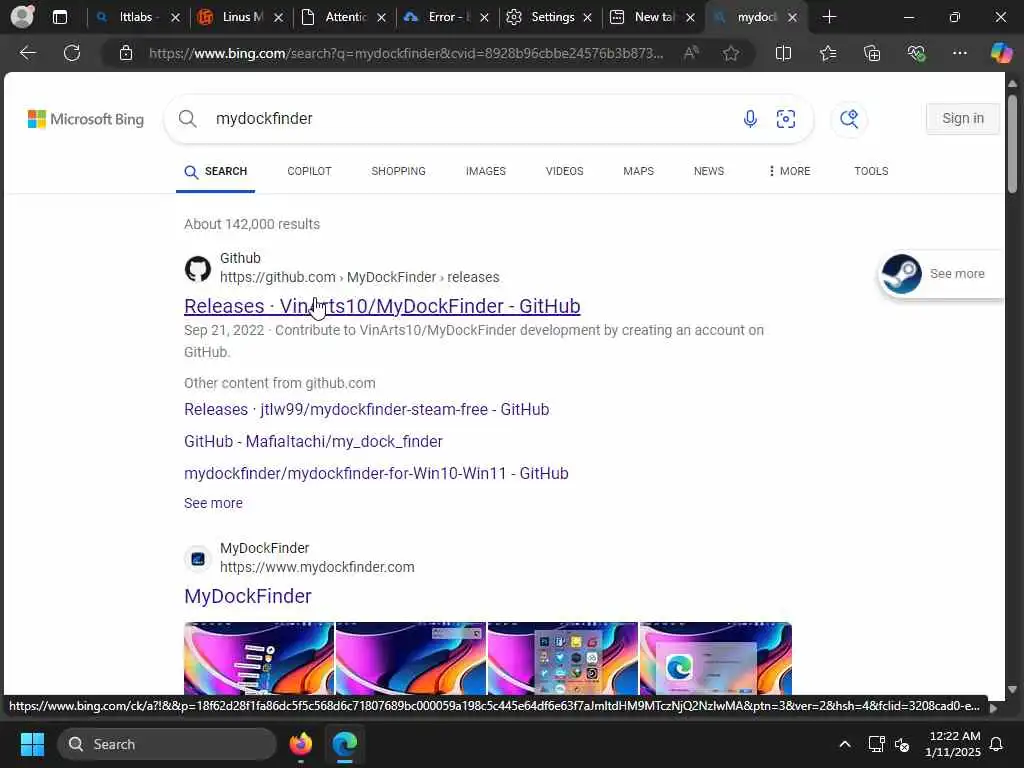Switch to the New tab tab
Screen dimensions: 1024x768
[x=653, y=17]
